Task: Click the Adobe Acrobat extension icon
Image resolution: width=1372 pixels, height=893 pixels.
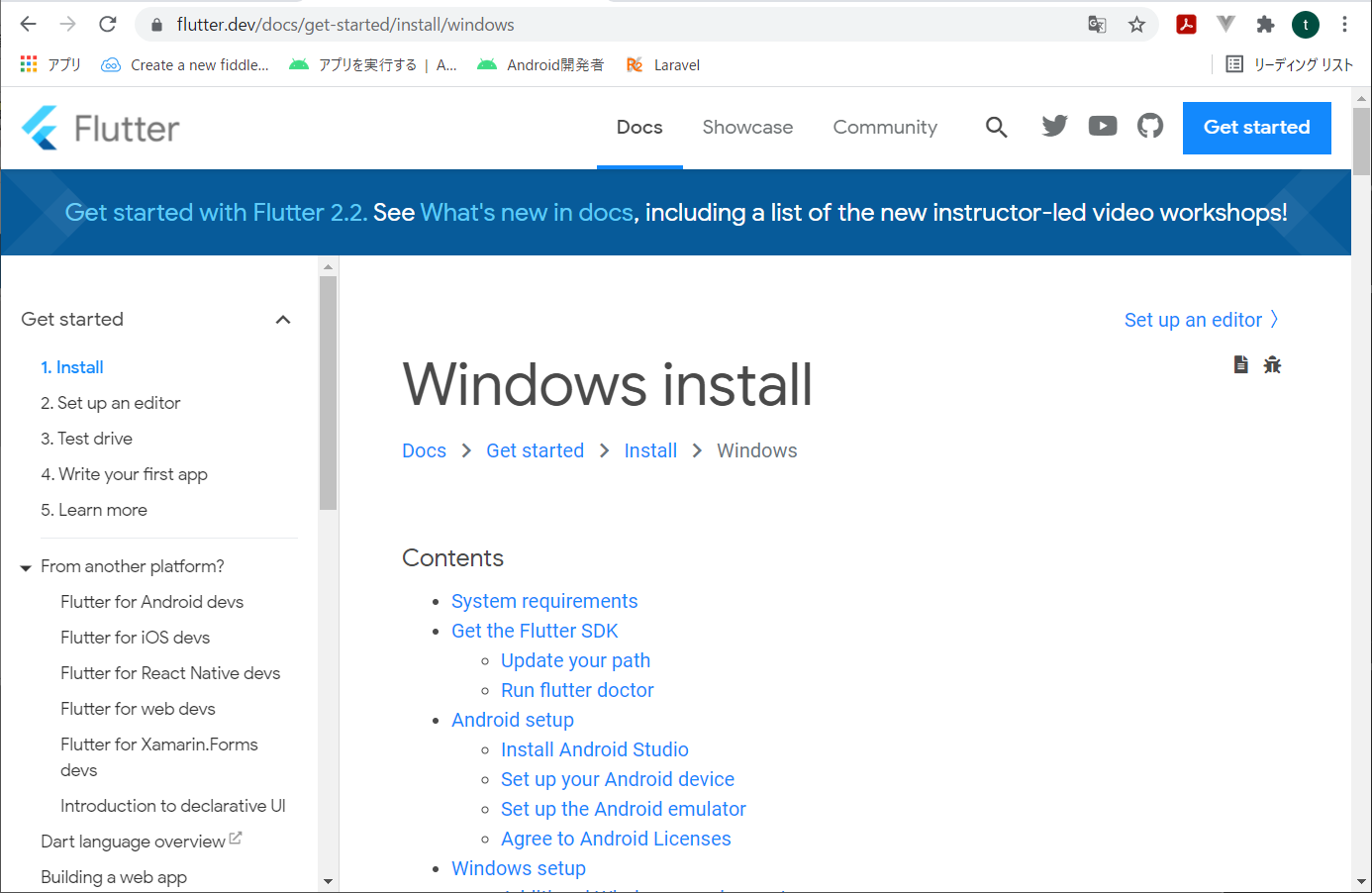Action: click(x=1186, y=25)
